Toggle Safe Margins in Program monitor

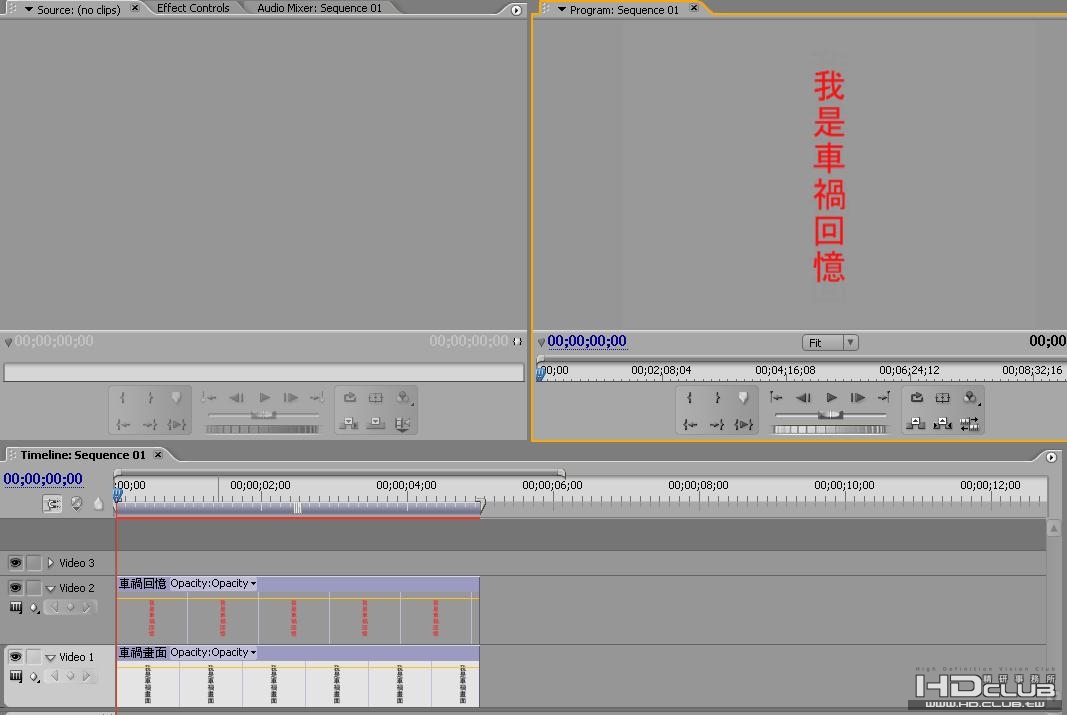click(942, 398)
